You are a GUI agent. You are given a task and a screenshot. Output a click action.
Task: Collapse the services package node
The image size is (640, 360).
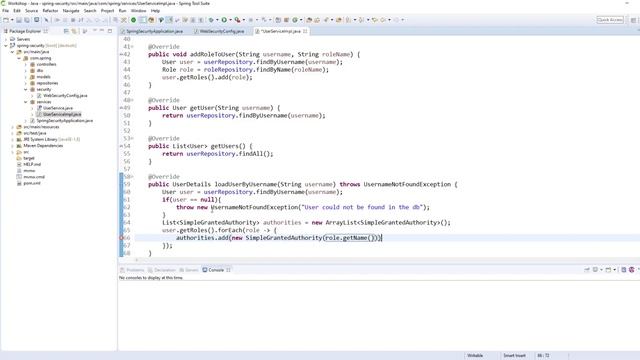point(25,102)
